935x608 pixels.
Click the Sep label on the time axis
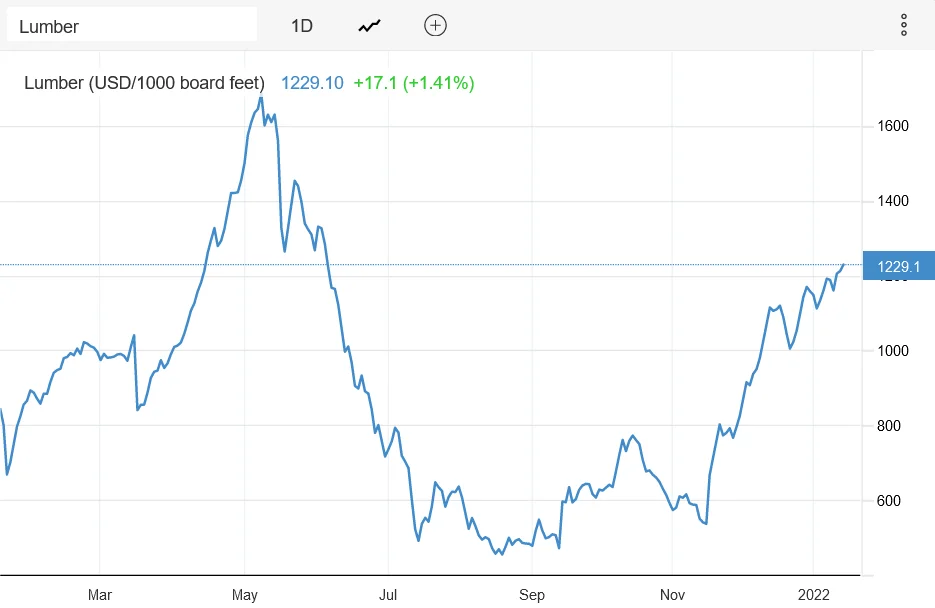(x=532, y=595)
